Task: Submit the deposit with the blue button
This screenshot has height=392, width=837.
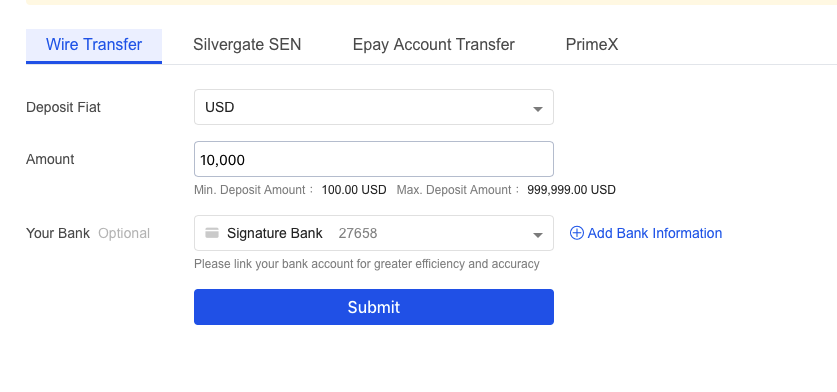Action: (x=374, y=307)
